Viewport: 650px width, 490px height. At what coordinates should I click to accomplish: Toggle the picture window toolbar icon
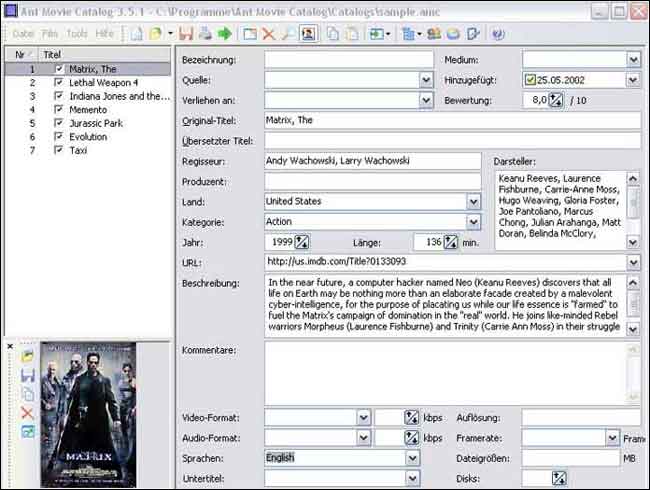[x=308, y=34]
